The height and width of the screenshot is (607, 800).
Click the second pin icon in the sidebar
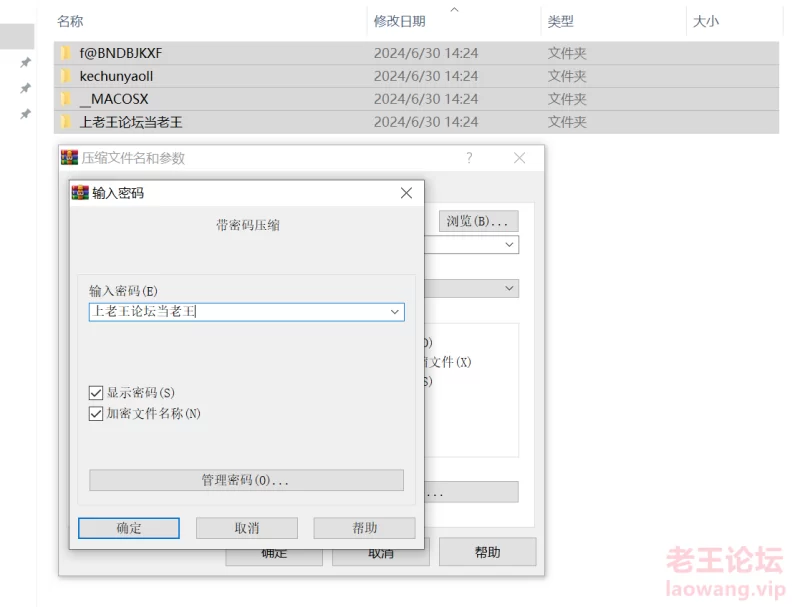25,88
